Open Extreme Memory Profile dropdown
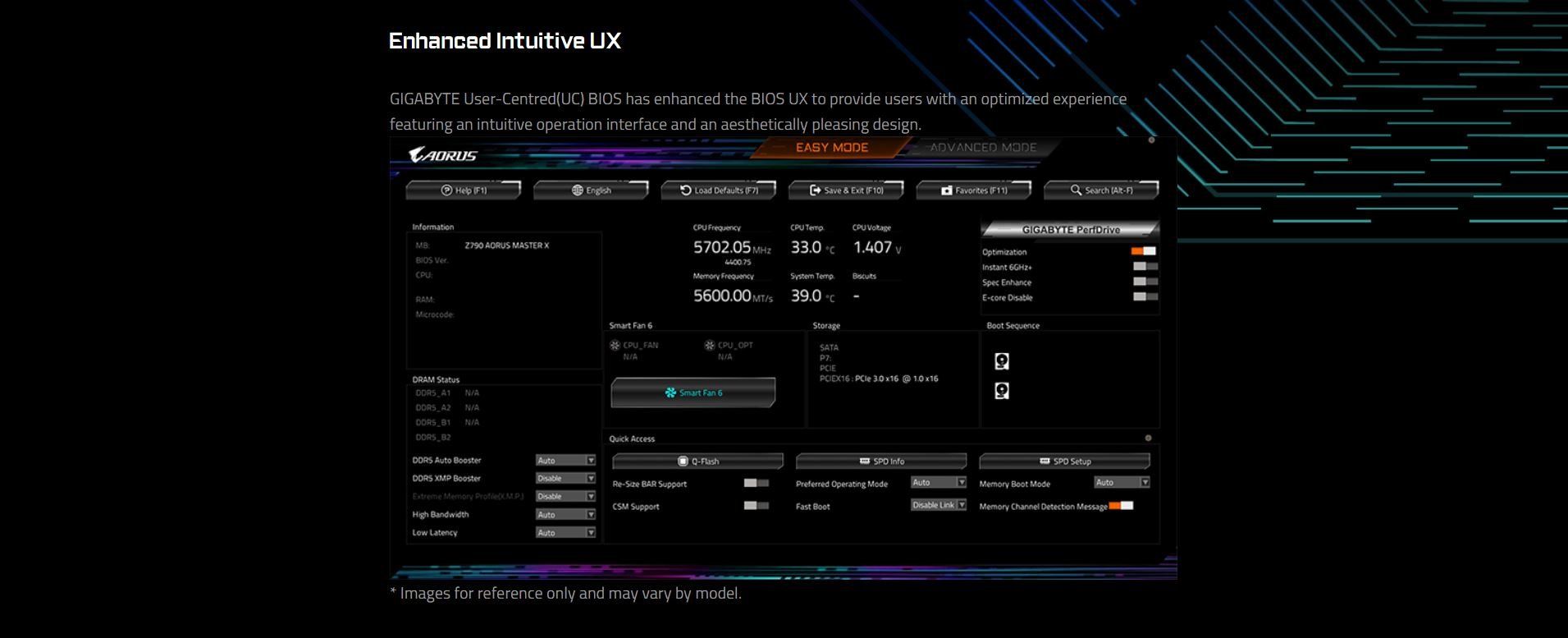 [566, 497]
